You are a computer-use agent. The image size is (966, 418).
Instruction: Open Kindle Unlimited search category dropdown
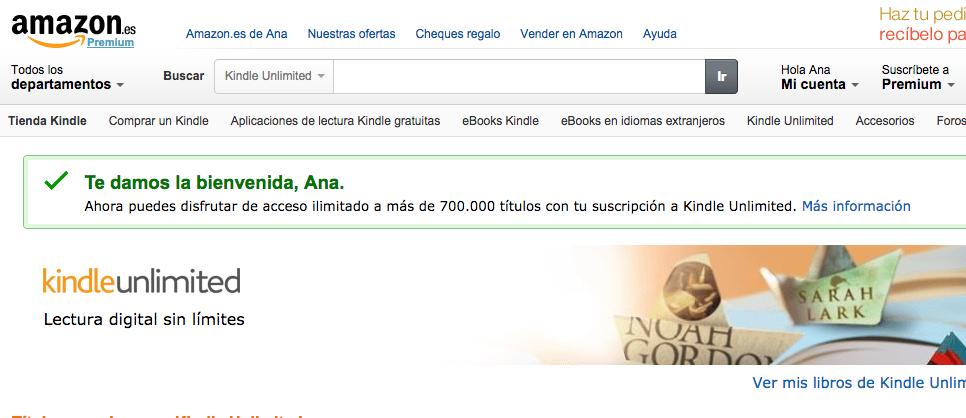(274, 76)
